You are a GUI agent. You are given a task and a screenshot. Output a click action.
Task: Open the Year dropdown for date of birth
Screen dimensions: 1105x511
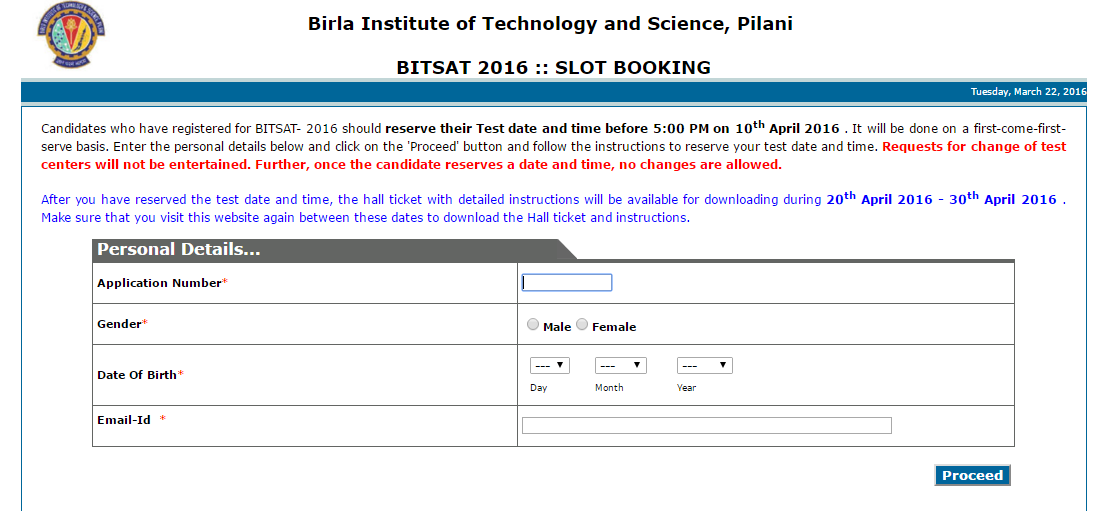tap(704, 366)
